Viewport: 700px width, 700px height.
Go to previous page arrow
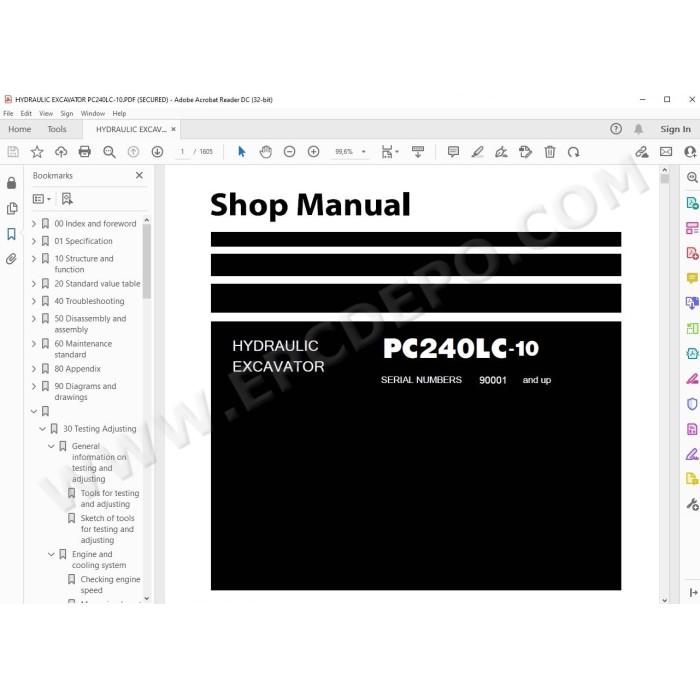click(133, 152)
